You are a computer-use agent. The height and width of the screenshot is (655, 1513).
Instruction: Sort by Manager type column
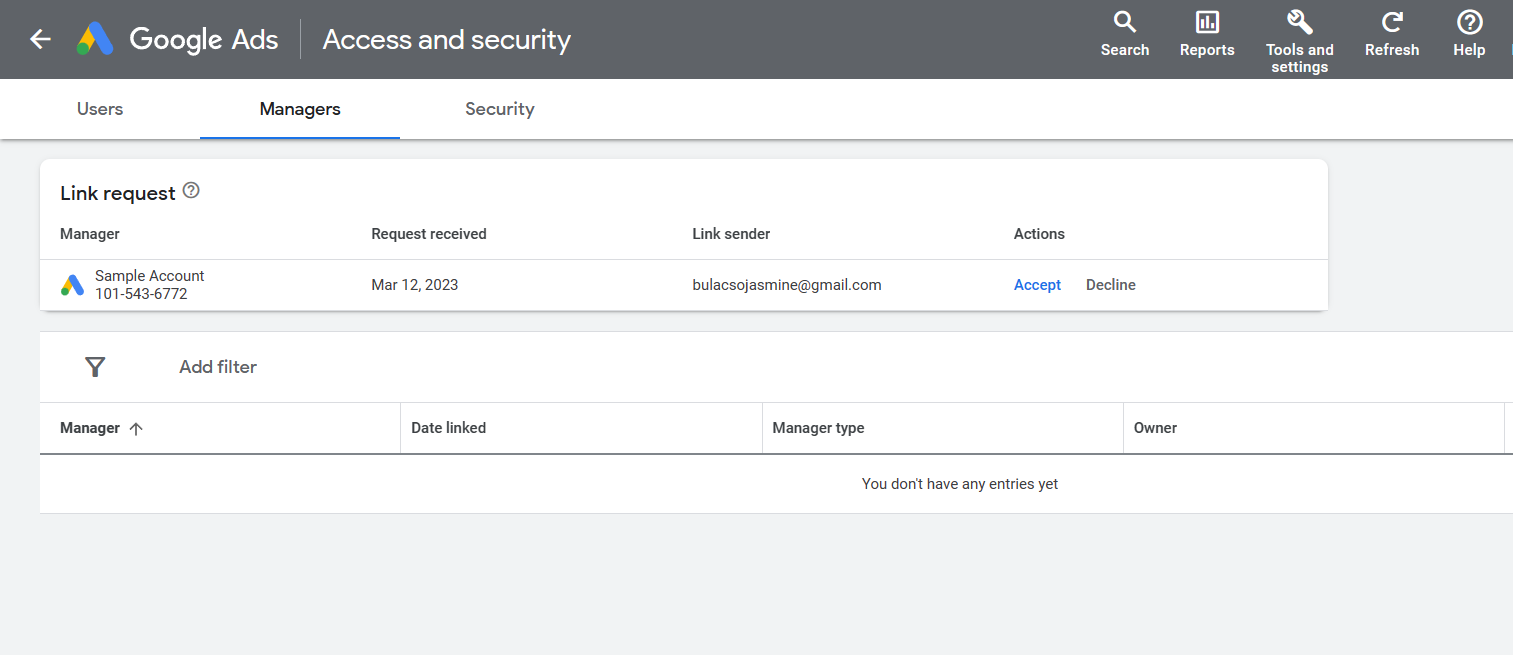tap(818, 428)
